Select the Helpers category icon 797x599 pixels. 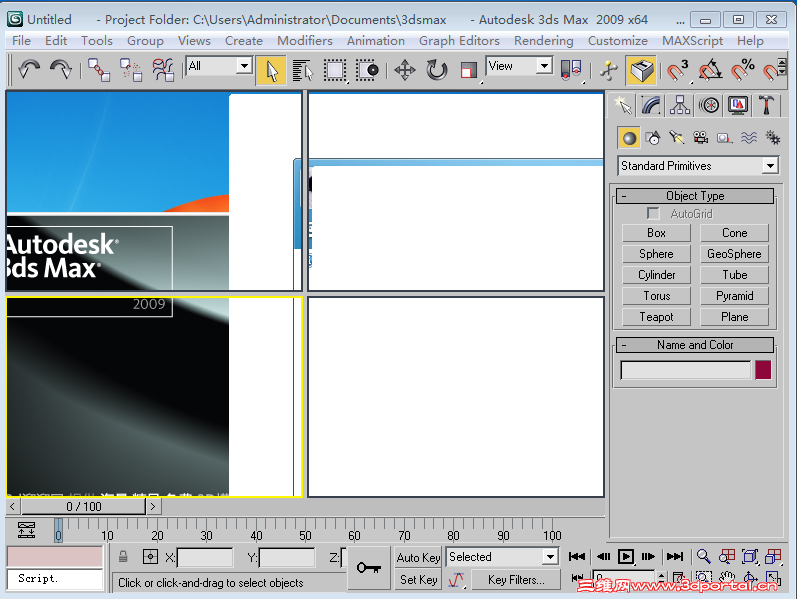click(724, 138)
